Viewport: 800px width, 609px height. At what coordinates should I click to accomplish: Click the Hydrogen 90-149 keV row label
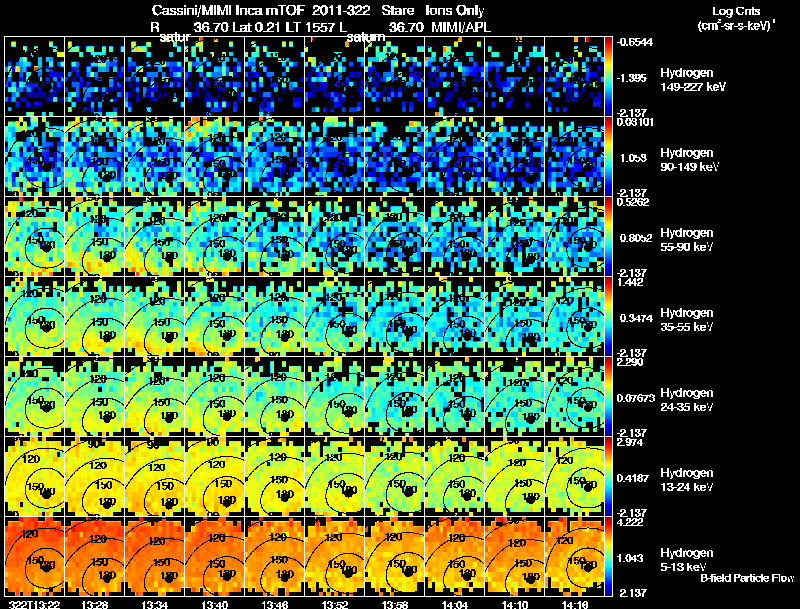pyautogui.click(x=690, y=160)
